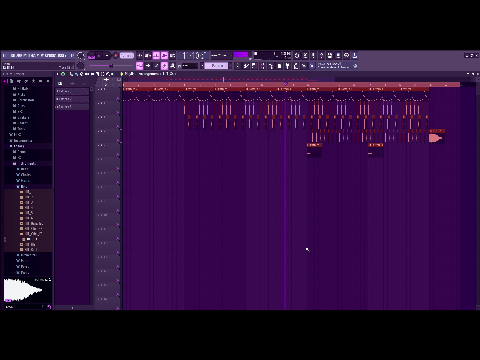Click the second icon right of the memory panel
Viewport: 480px width, 360px height.
[x=305, y=55]
